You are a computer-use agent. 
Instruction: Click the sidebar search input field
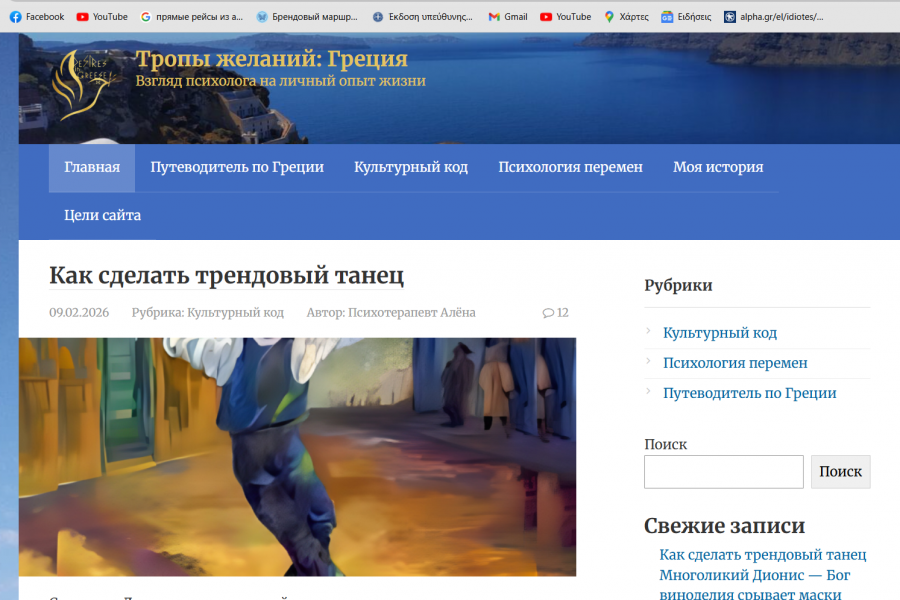[x=724, y=472]
